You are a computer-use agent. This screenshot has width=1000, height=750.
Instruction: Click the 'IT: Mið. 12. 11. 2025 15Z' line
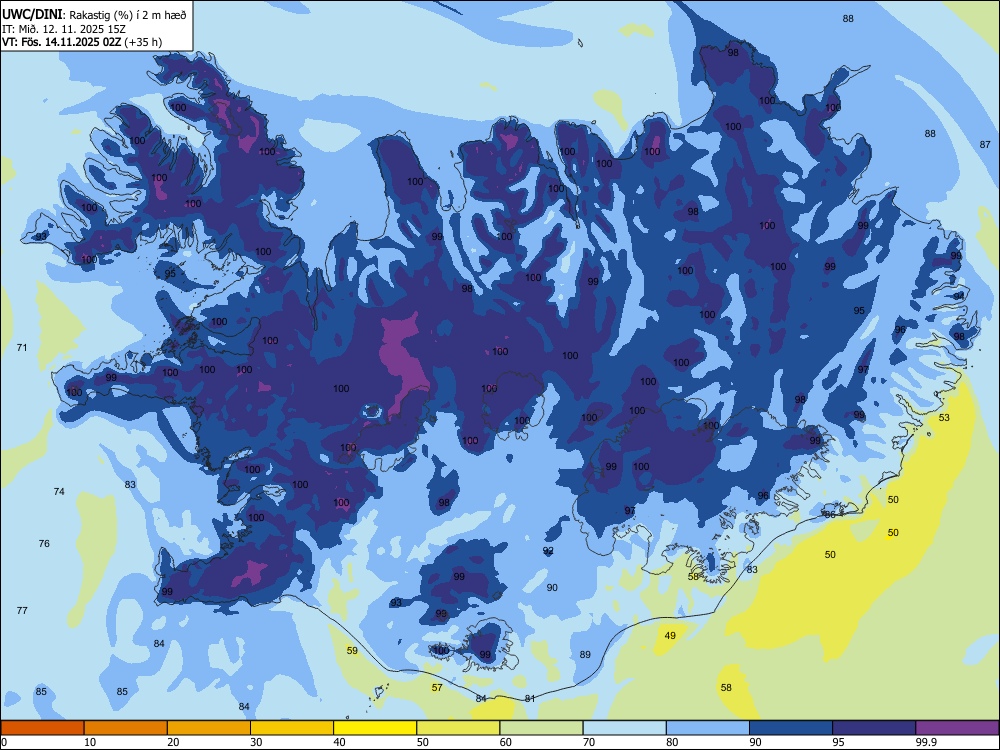(66, 29)
